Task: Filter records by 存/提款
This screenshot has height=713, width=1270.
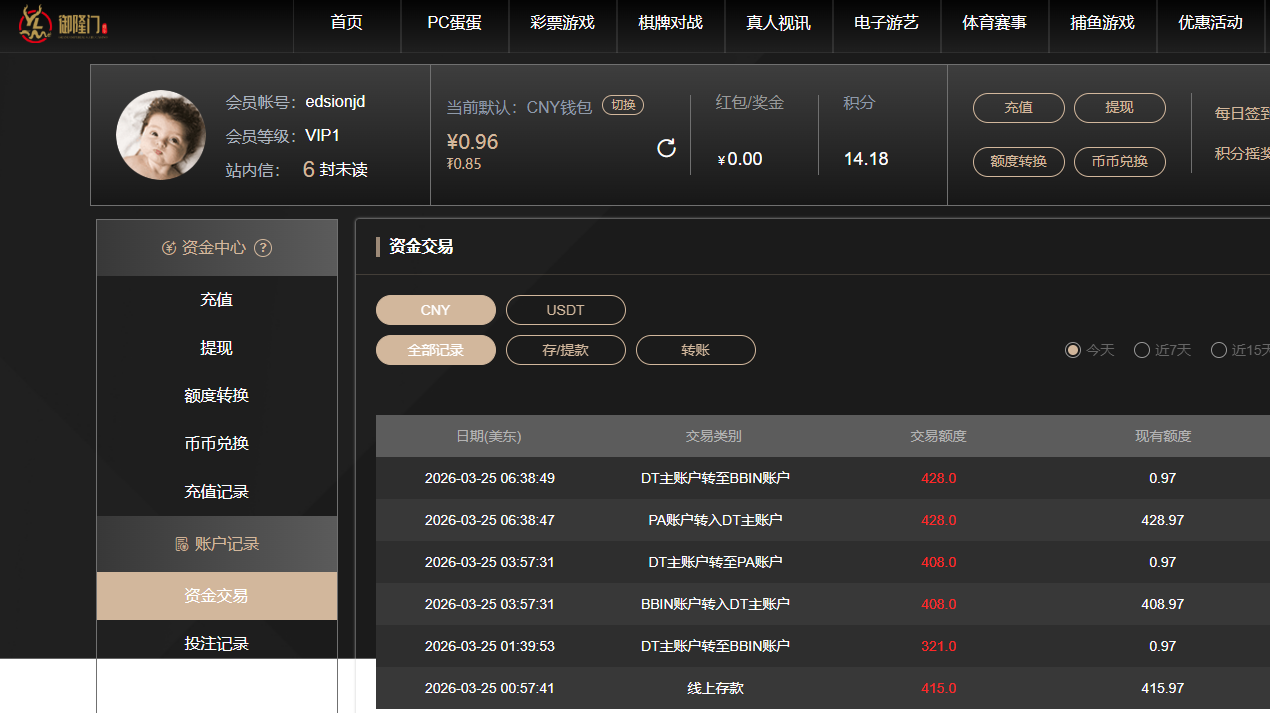Action: (x=565, y=350)
